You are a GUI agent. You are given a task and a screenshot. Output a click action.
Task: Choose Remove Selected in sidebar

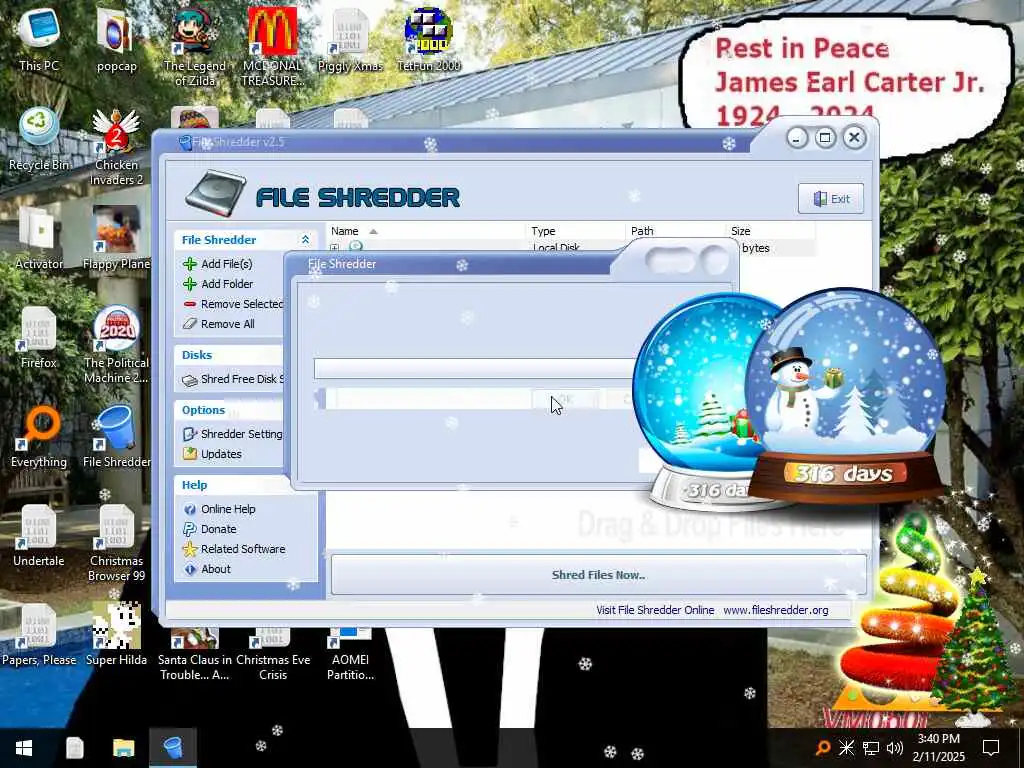[x=233, y=304]
